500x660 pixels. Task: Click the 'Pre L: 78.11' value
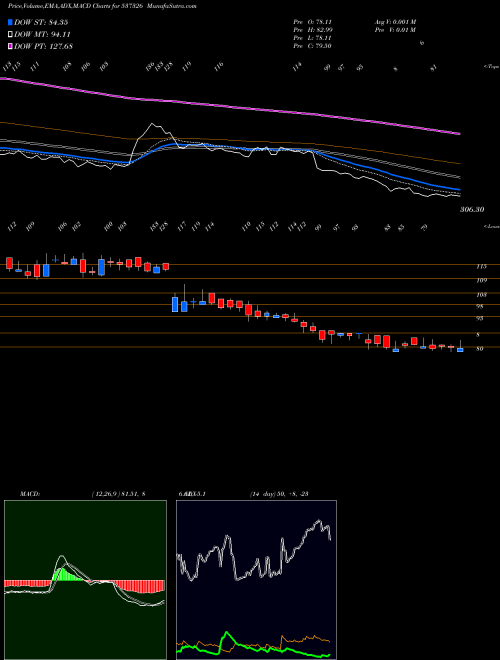pyautogui.click(x=313, y=38)
